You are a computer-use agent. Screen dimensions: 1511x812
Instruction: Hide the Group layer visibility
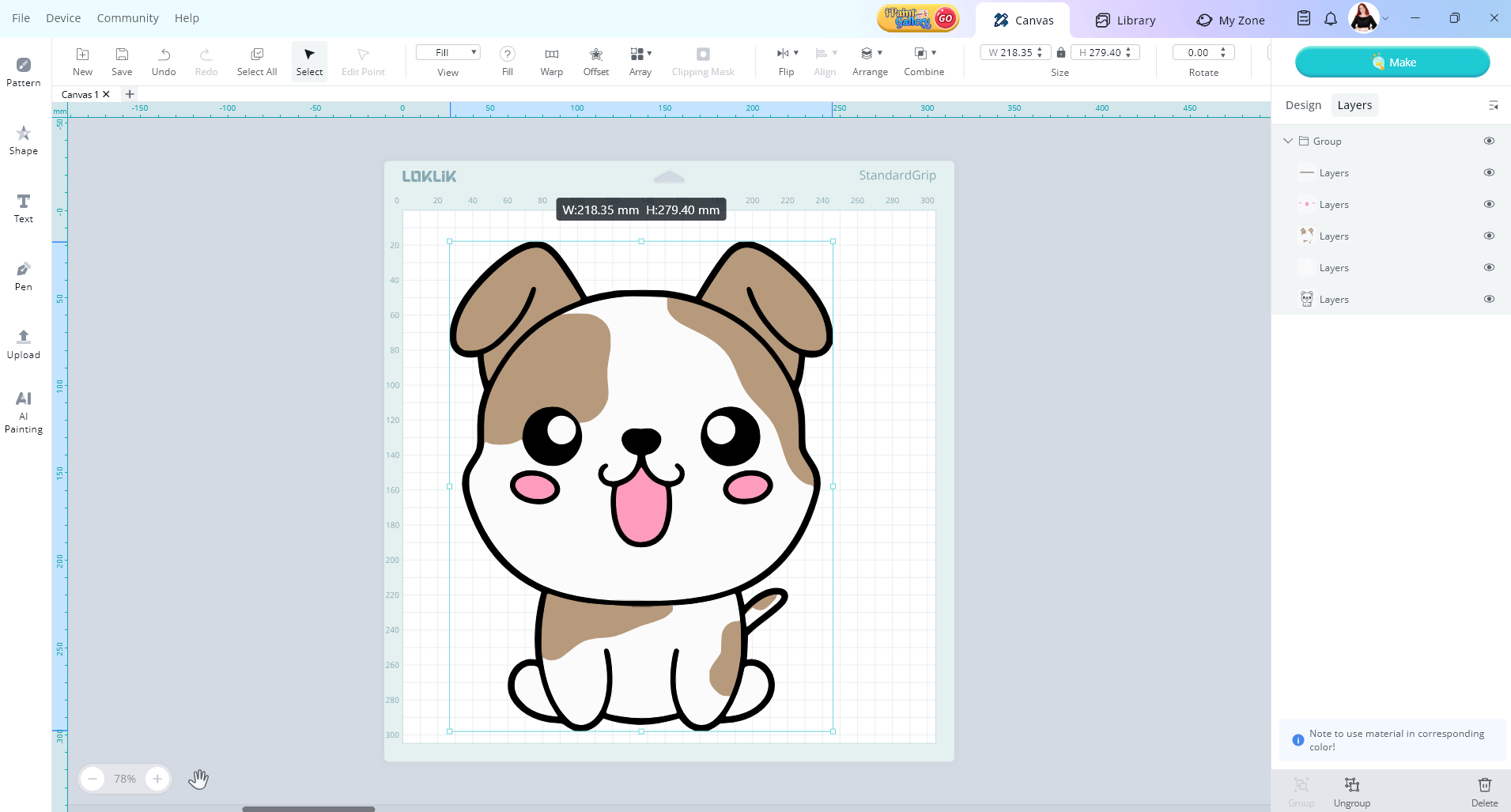(1489, 141)
